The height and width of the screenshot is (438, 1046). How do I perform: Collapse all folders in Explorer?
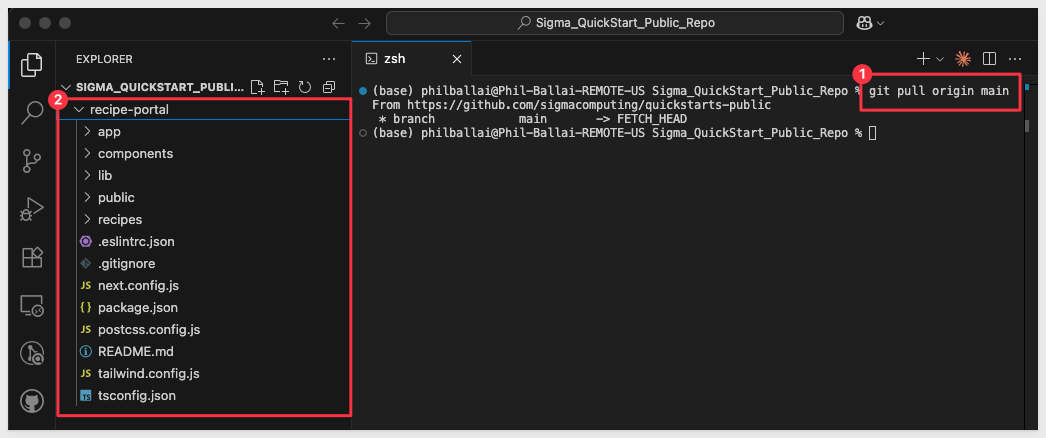pos(328,87)
